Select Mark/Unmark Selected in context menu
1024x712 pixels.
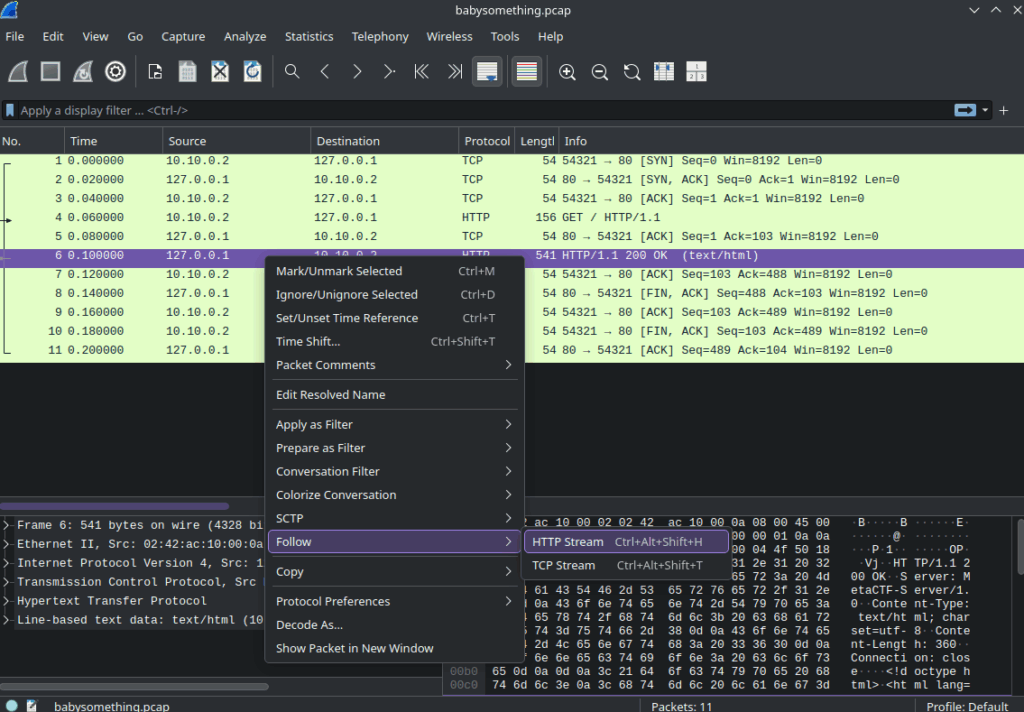pos(394,271)
